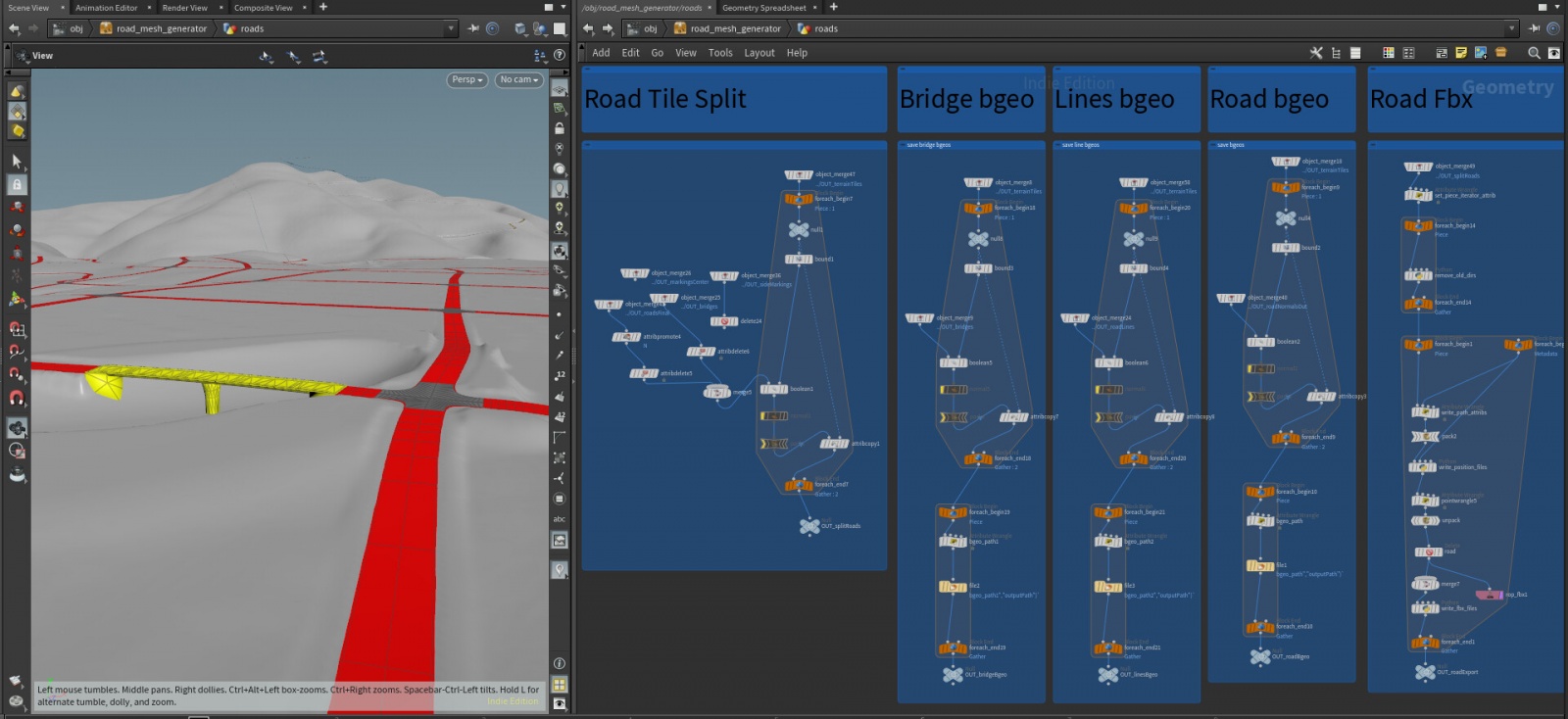Open the Render View tab
Viewport: 1568px width, 719px height.
[184, 7]
